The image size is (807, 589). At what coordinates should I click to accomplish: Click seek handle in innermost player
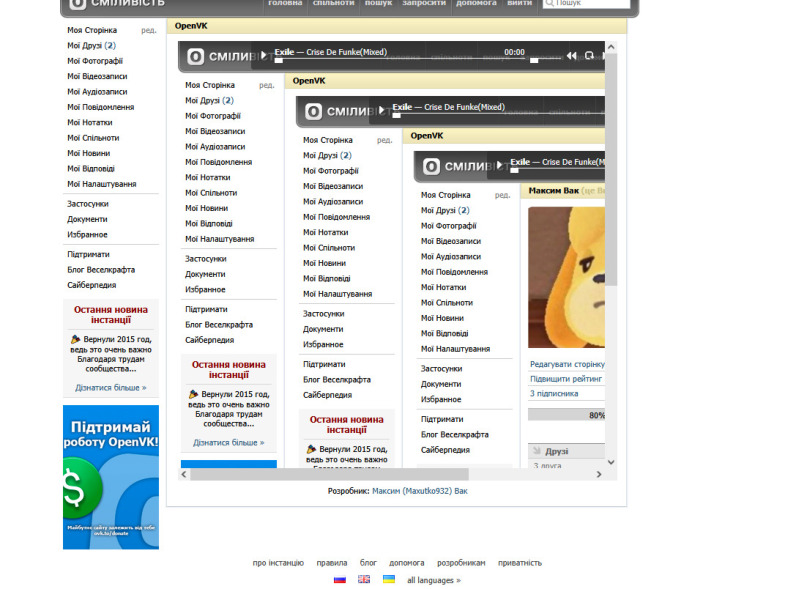click(x=514, y=170)
